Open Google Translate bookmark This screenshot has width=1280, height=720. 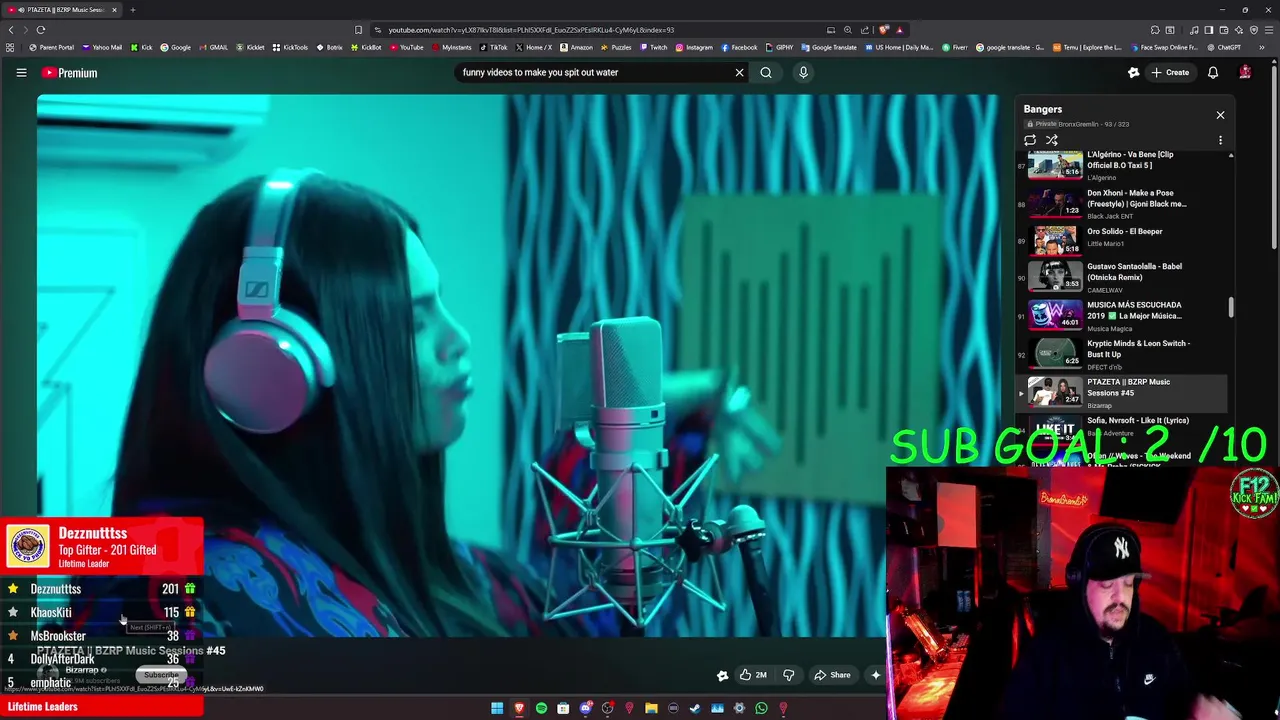coord(829,47)
